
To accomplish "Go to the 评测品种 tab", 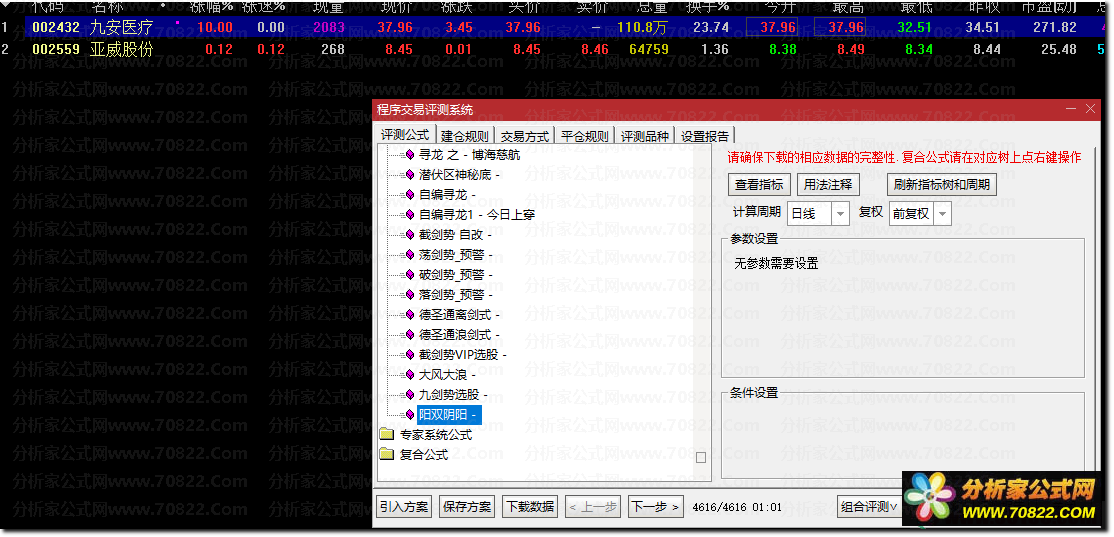I will pyautogui.click(x=644, y=136).
